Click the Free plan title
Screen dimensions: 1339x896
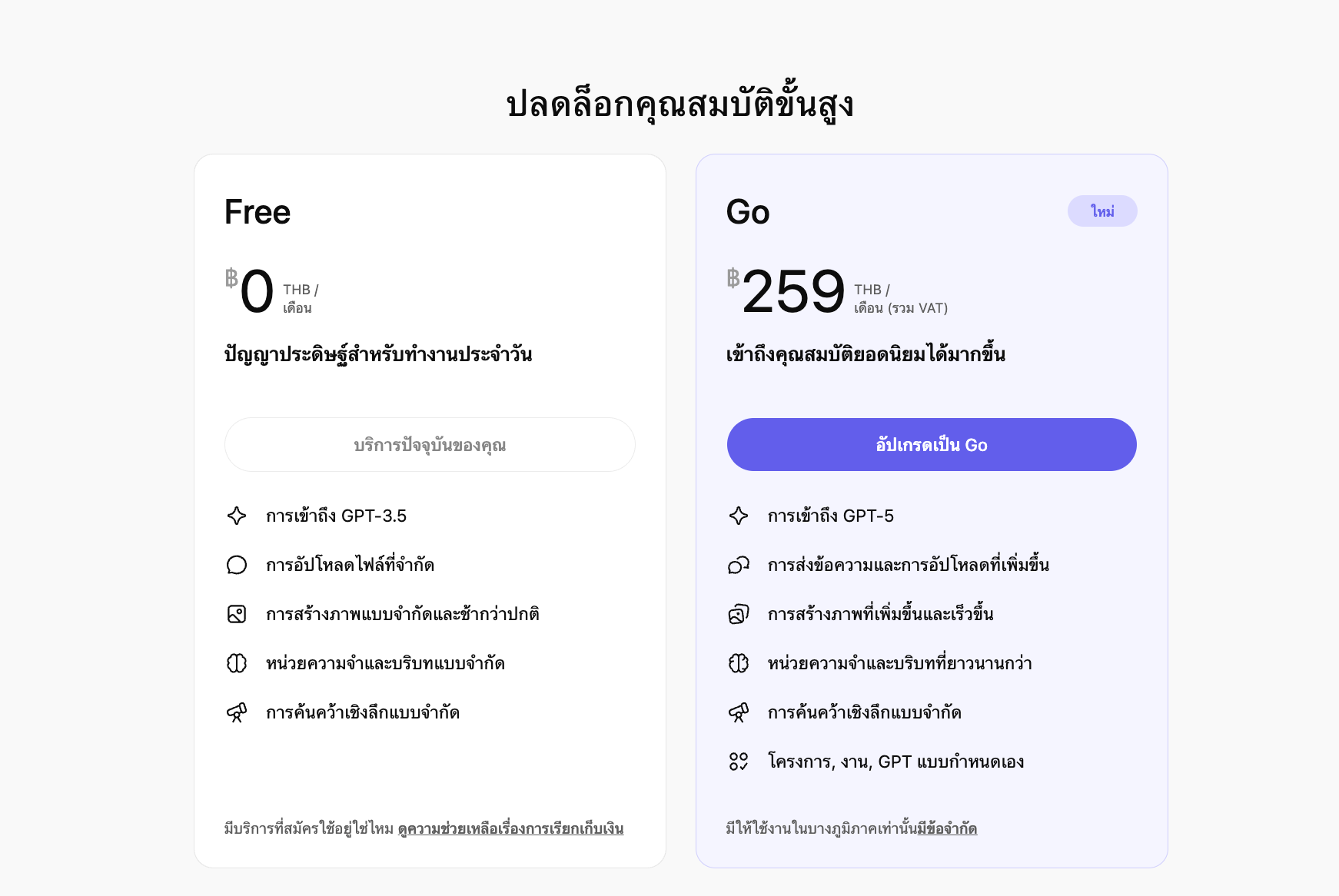tap(257, 212)
